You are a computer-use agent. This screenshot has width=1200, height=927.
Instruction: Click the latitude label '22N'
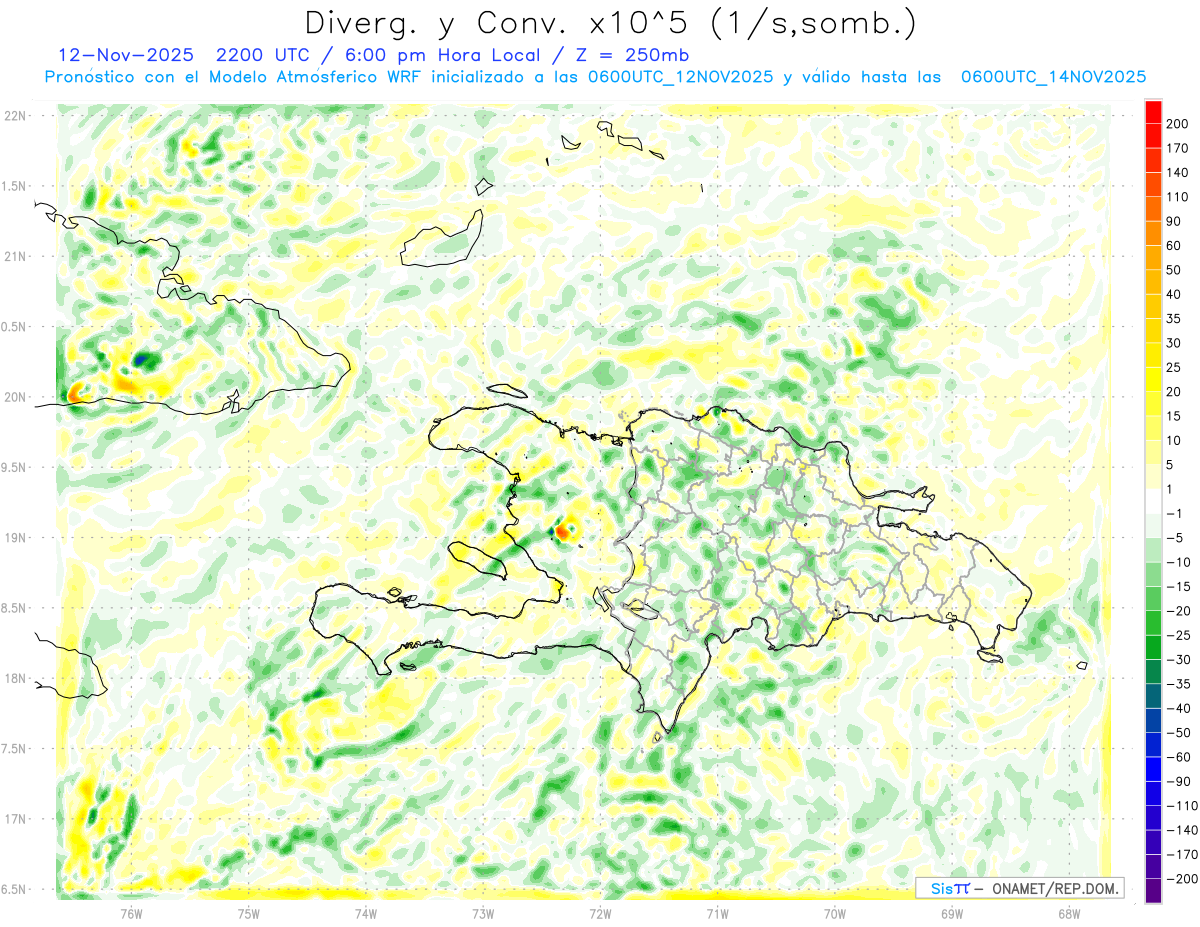pos(14,115)
